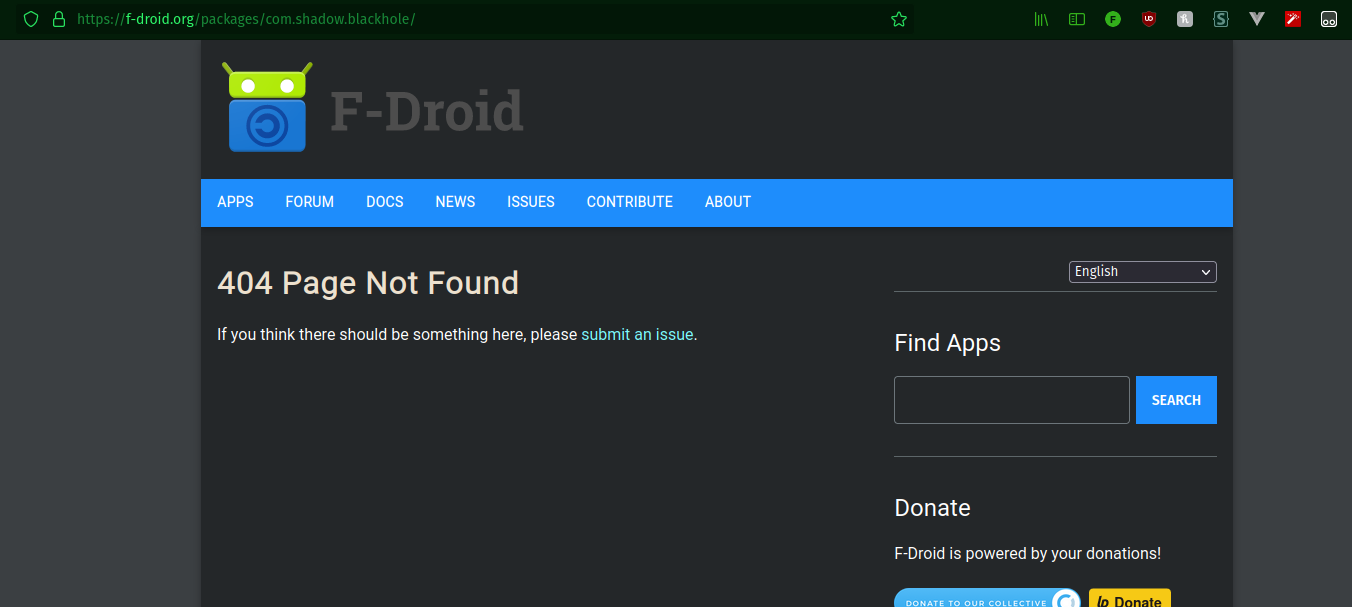Focus the Find Apps search field
The height and width of the screenshot is (607, 1352).
[x=1012, y=400]
